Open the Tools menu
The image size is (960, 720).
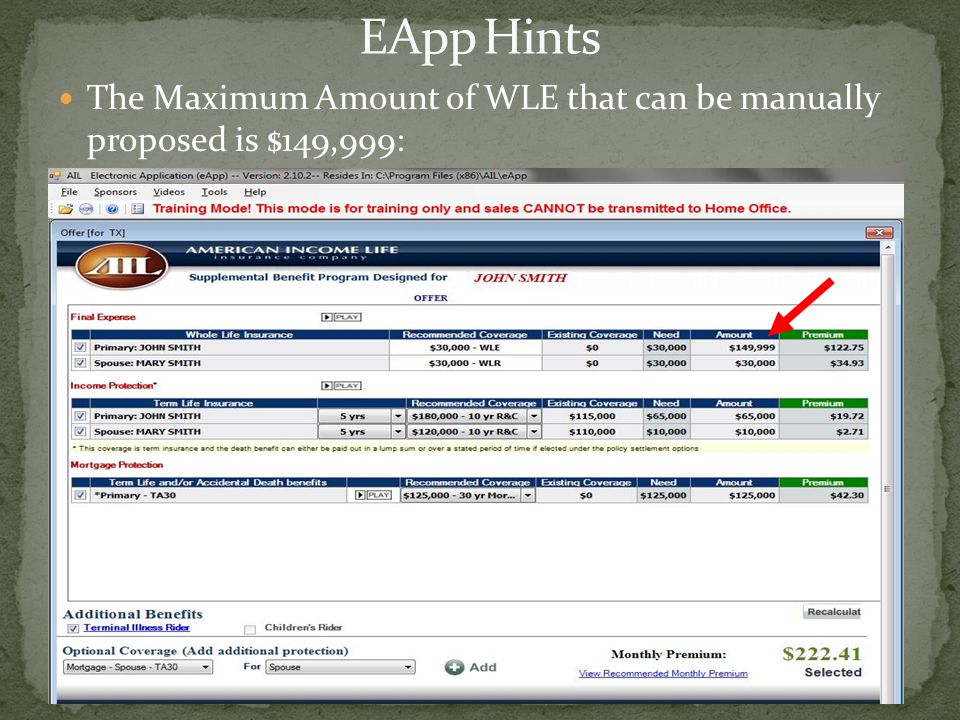(x=214, y=192)
